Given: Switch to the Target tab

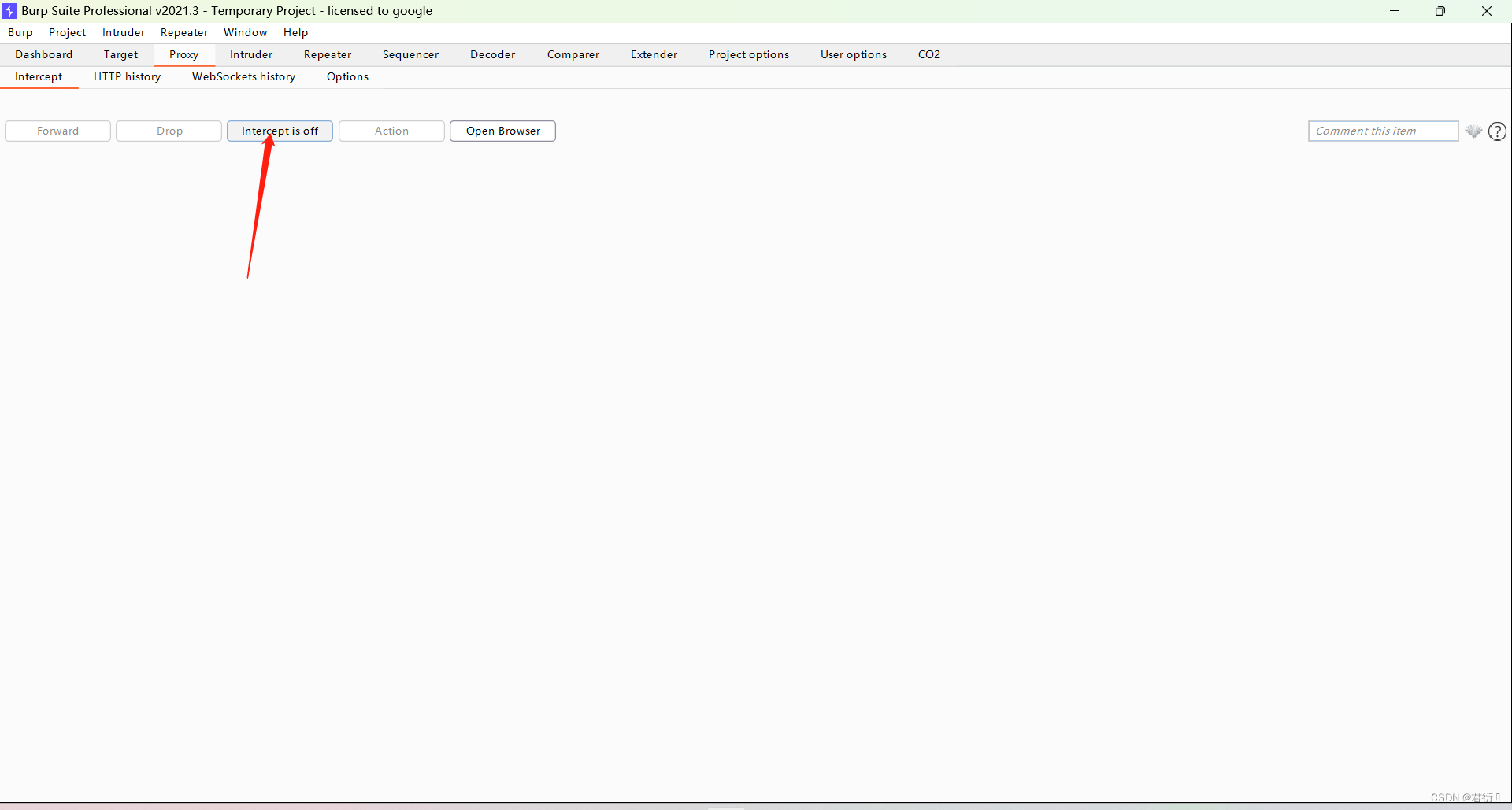Looking at the screenshot, I should coord(120,54).
